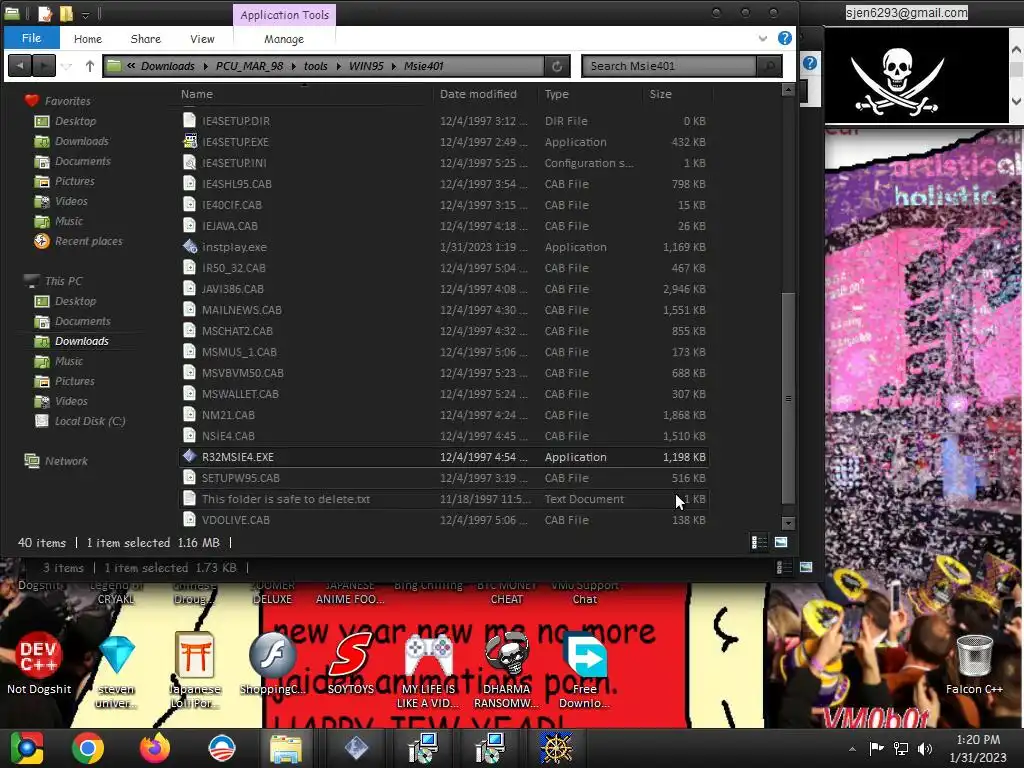This screenshot has height=768, width=1024.
Task: Switch to the Home ribbon tab
Action: point(88,39)
